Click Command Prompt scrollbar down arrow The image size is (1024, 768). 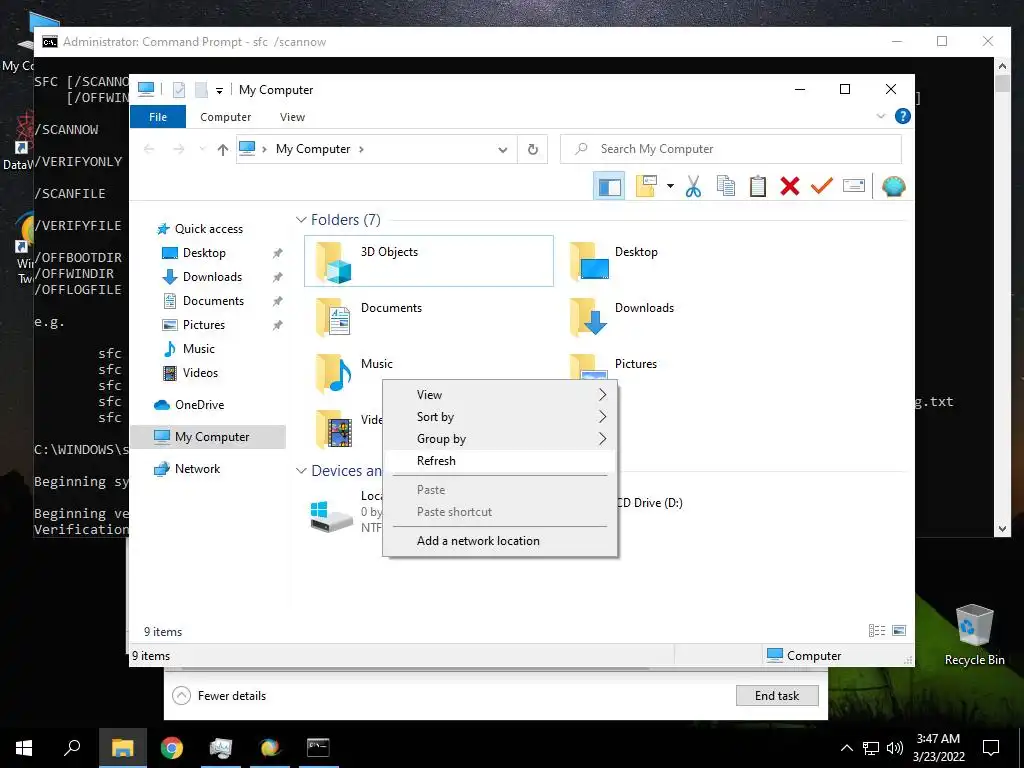1003,529
